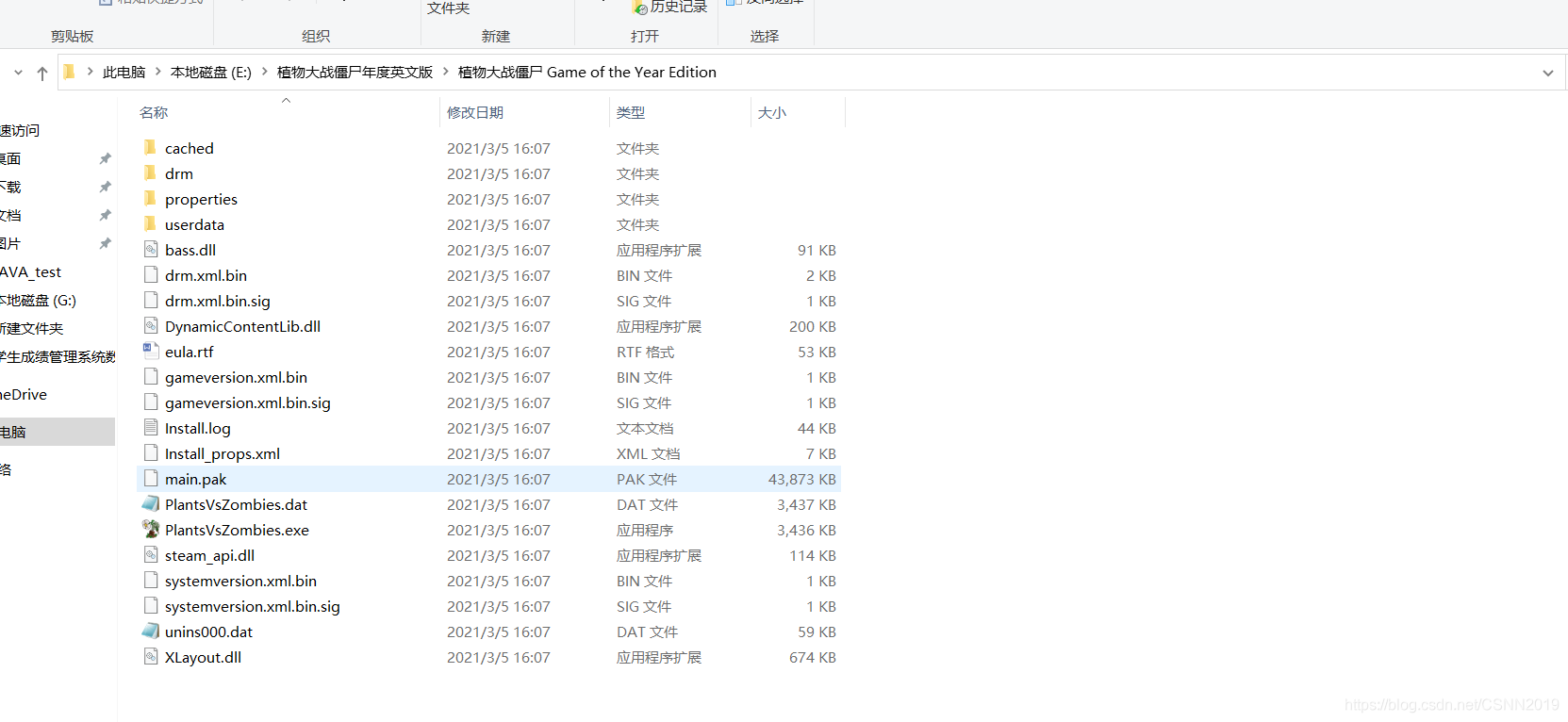The height and width of the screenshot is (722, 1568).
Task: Click the 历史记录 history icon
Action: coord(640,8)
